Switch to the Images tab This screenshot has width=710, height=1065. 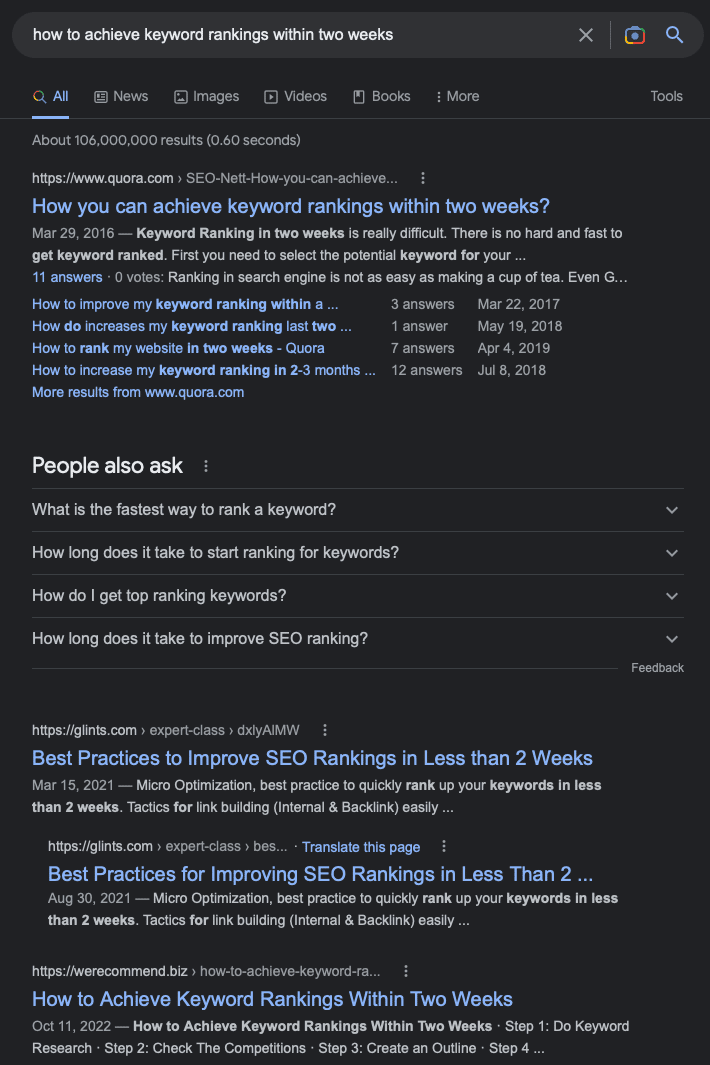point(207,96)
